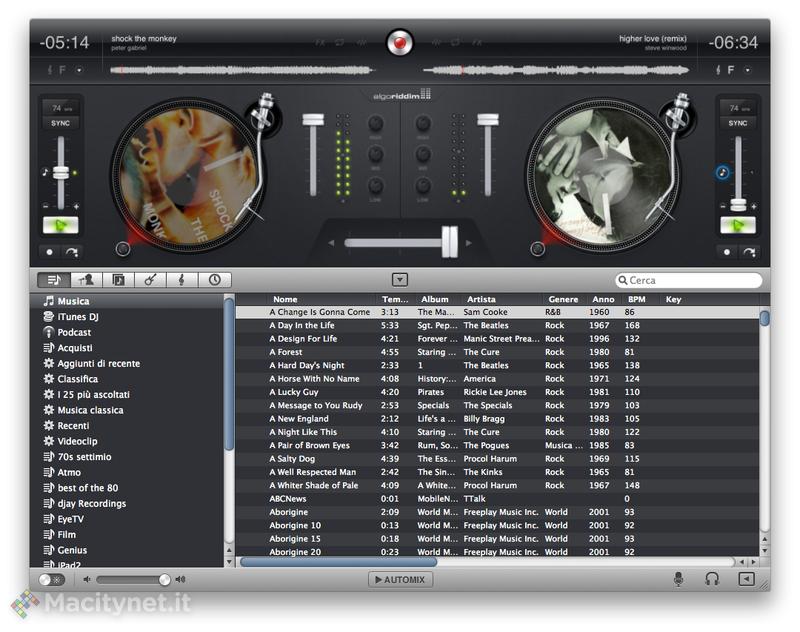Move crossfader using right arrow
The width and height of the screenshot is (800, 632).
[x=468, y=243]
